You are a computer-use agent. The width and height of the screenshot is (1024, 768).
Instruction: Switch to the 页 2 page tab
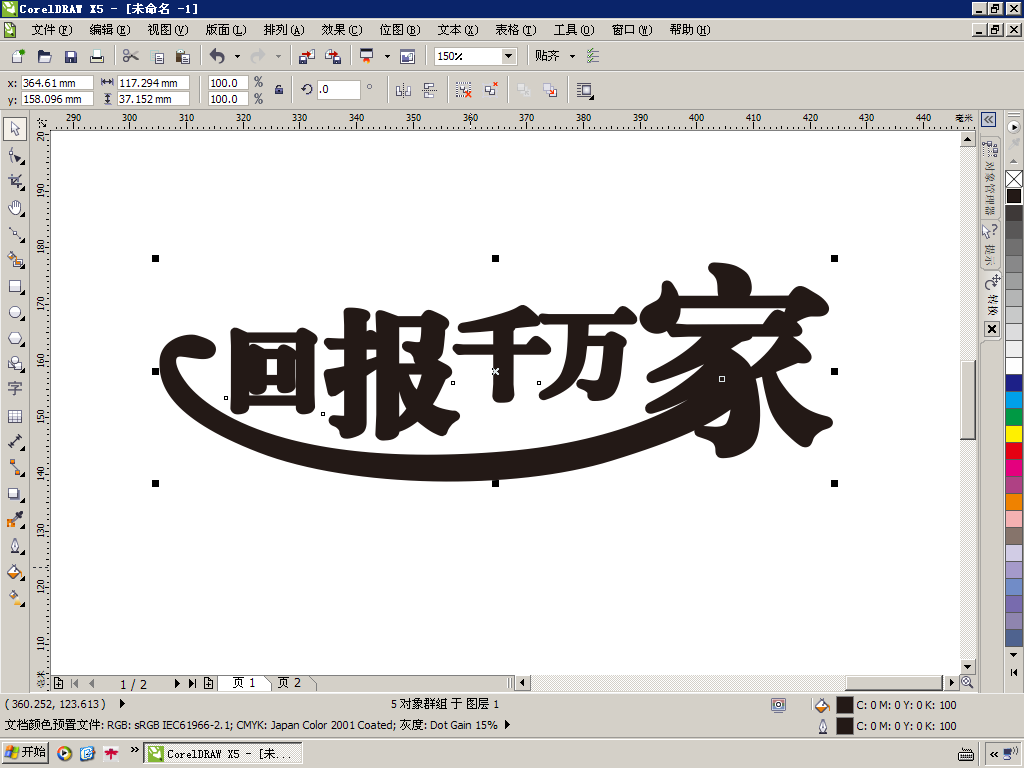(x=289, y=683)
